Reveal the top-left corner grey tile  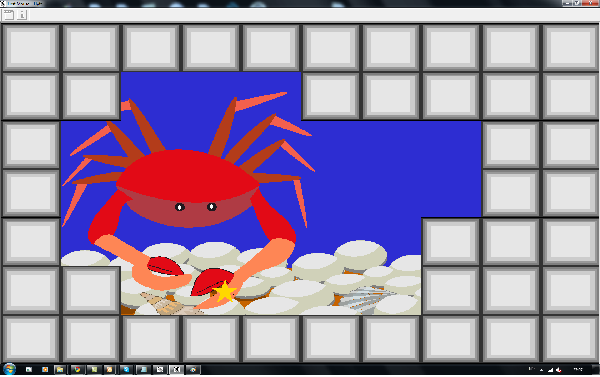(31, 47)
